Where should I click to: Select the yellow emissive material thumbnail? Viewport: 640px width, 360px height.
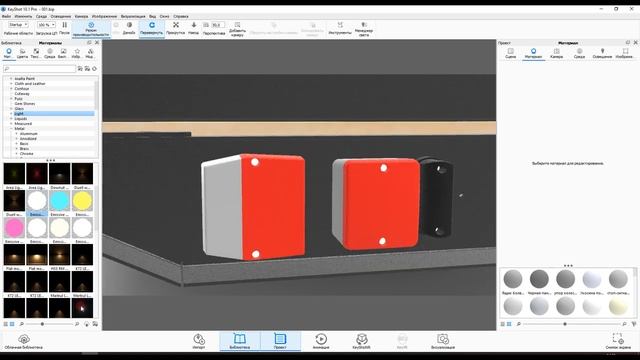82,201
